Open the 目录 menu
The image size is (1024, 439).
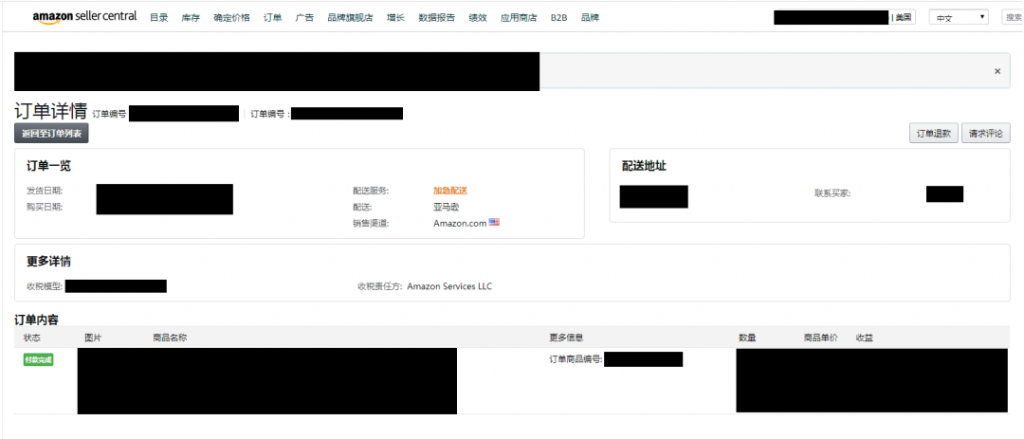(x=159, y=18)
